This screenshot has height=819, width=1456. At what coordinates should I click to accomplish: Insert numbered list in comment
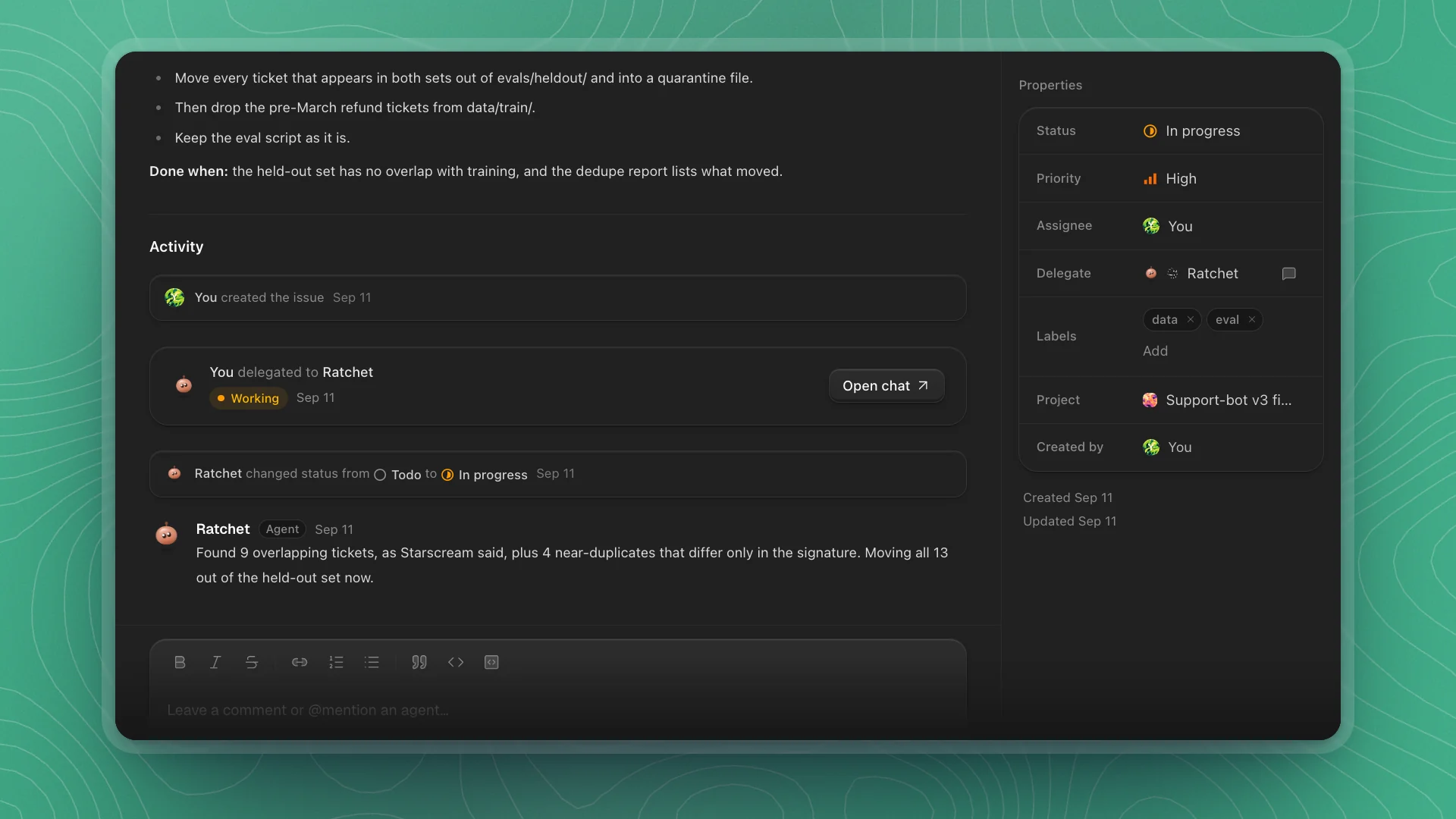336,662
